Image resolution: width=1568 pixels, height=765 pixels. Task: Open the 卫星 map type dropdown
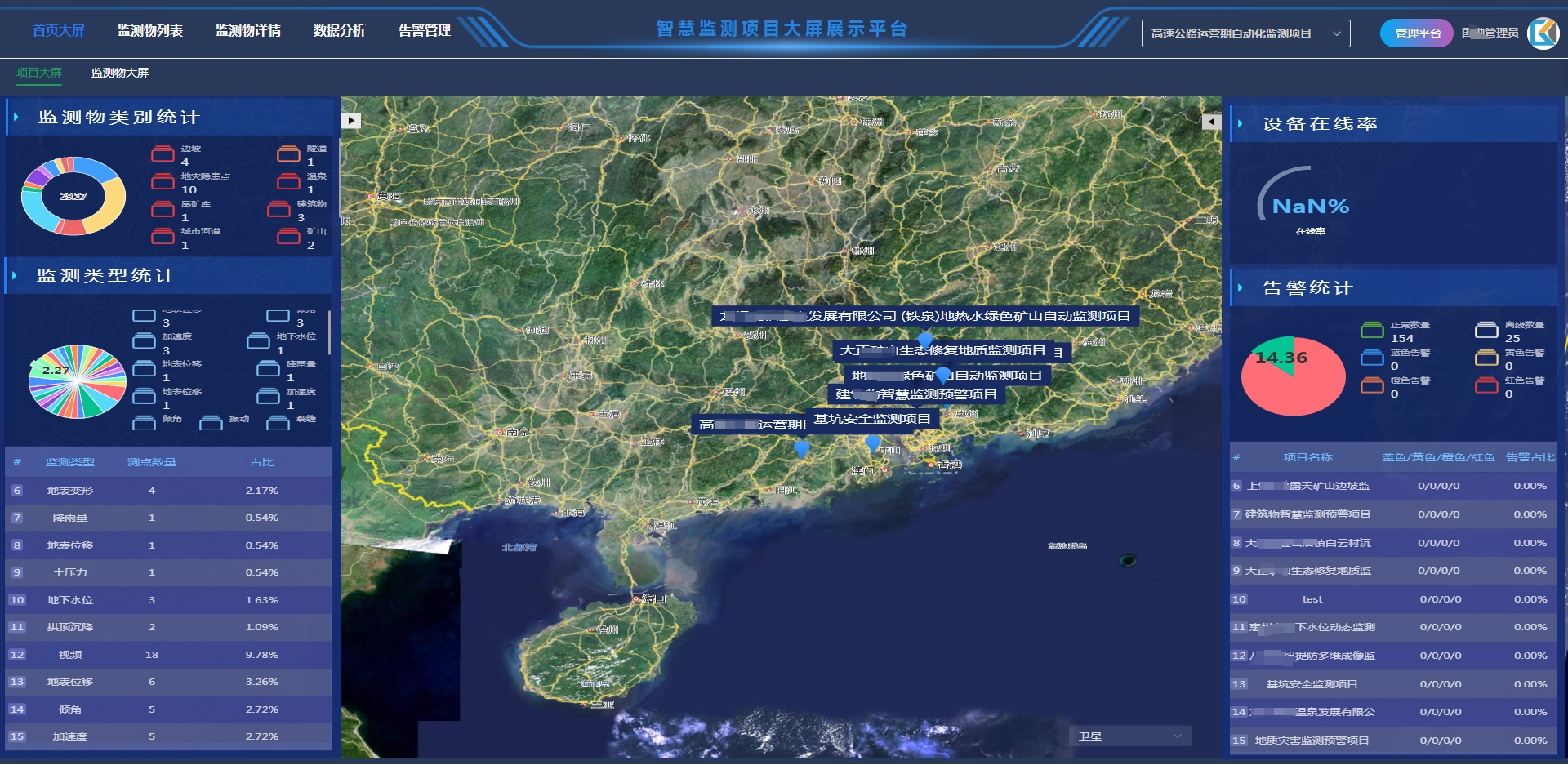coord(1129,736)
